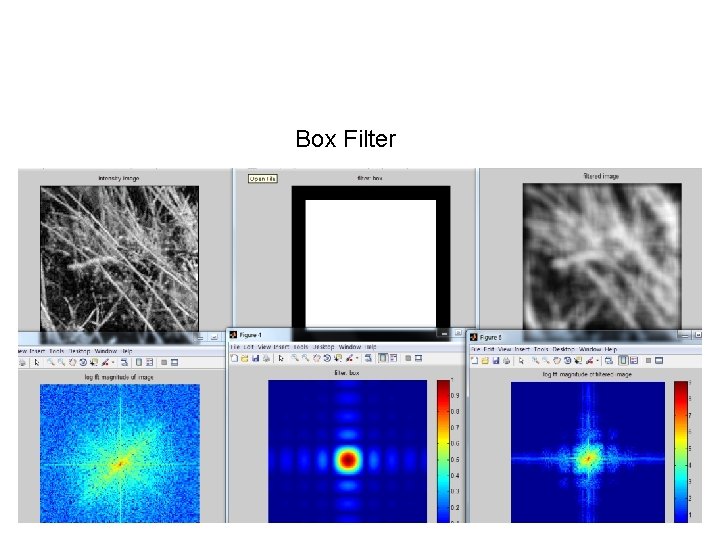The height and width of the screenshot is (540, 720).
Task: Select Zoom Out tool in right figure toolbar
Action: click(546, 360)
